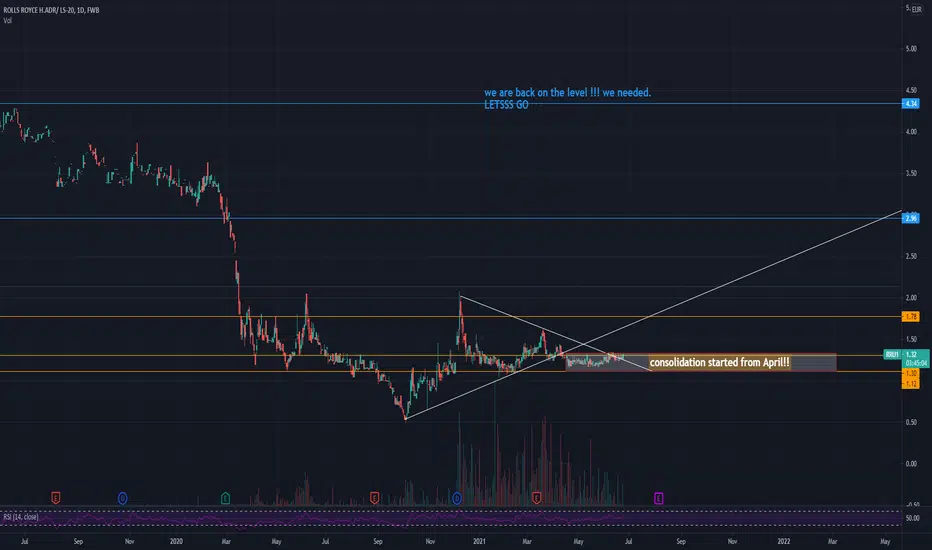Image resolution: width=932 pixels, height=550 pixels.
Task: Click the EUR currency label
Action: [917, 10]
